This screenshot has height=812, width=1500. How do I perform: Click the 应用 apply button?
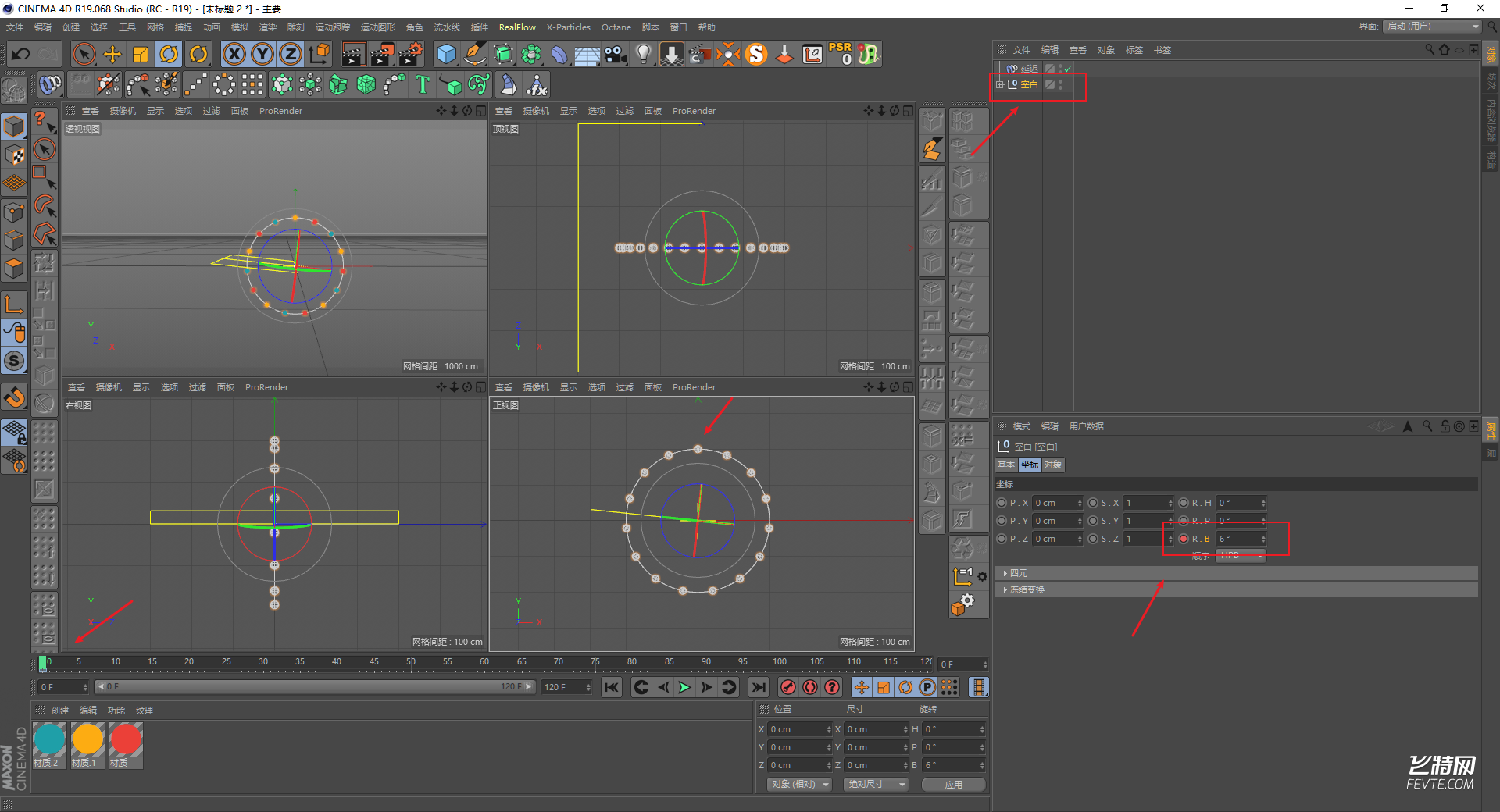tap(953, 784)
